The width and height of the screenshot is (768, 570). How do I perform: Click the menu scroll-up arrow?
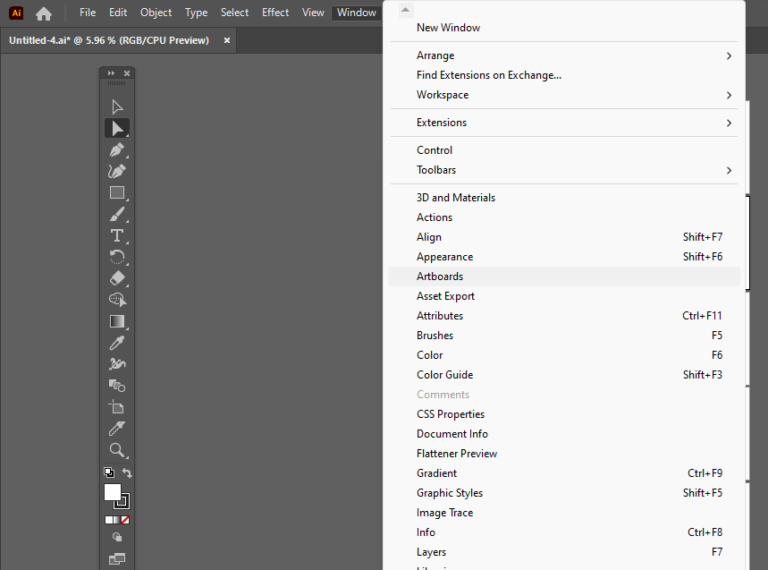(x=406, y=10)
